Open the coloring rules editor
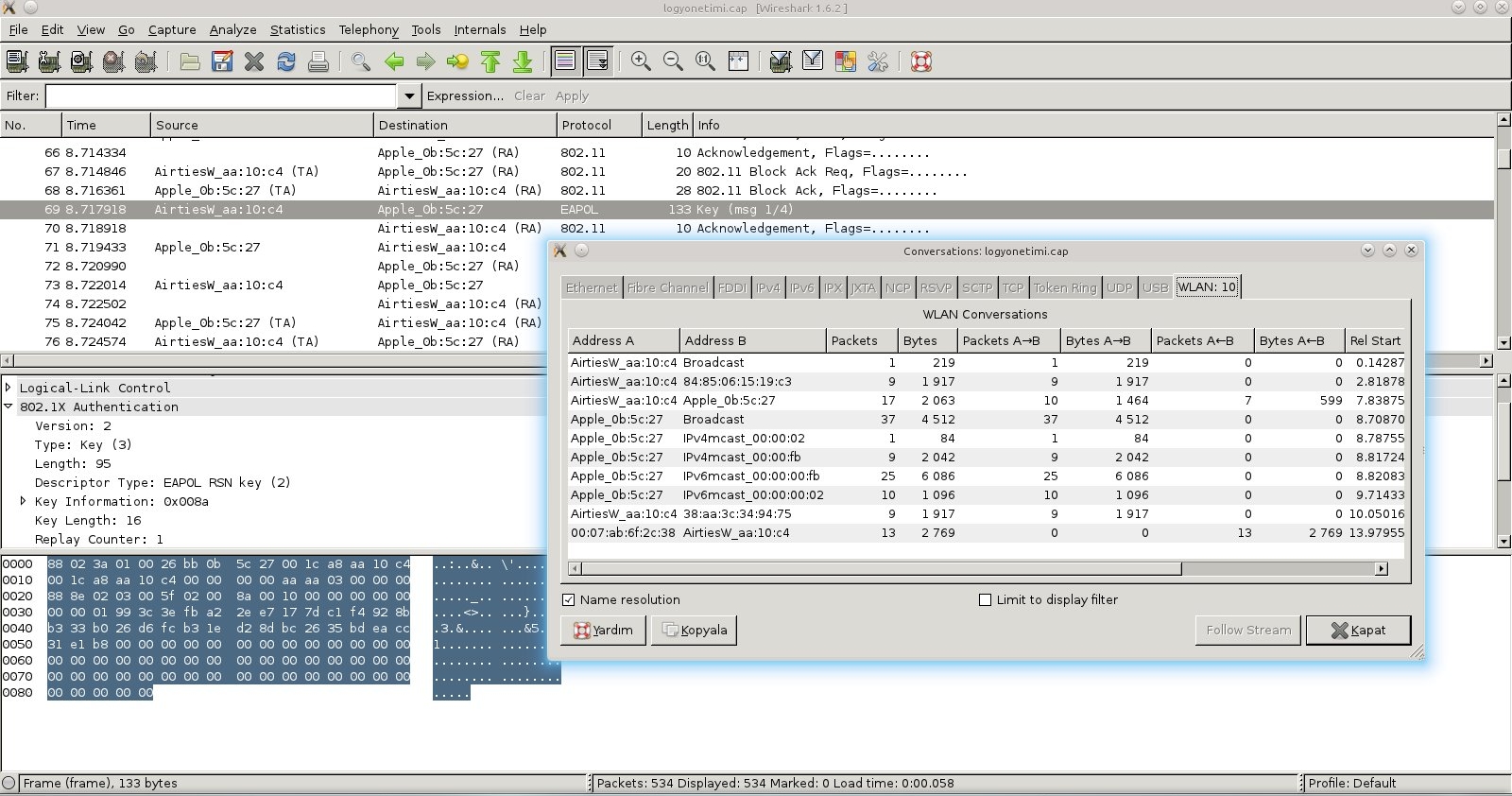The height and width of the screenshot is (796, 1512). pyautogui.click(x=845, y=61)
